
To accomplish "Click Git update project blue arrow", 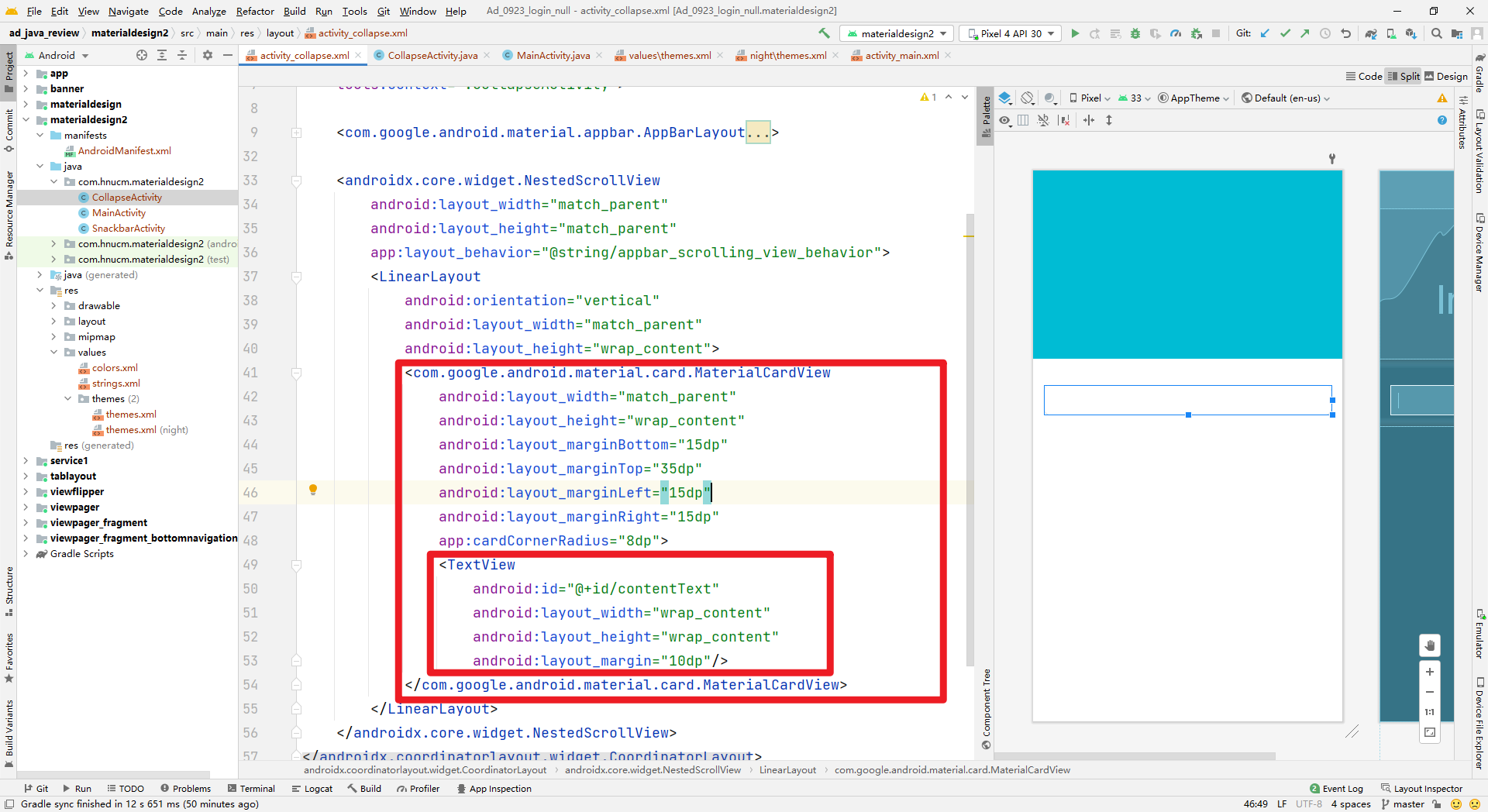I will click(1265, 33).
